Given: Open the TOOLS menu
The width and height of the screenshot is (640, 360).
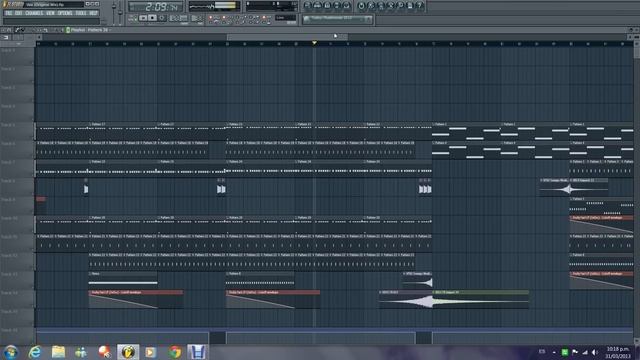Looking at the screenshot, I should 81,13.
